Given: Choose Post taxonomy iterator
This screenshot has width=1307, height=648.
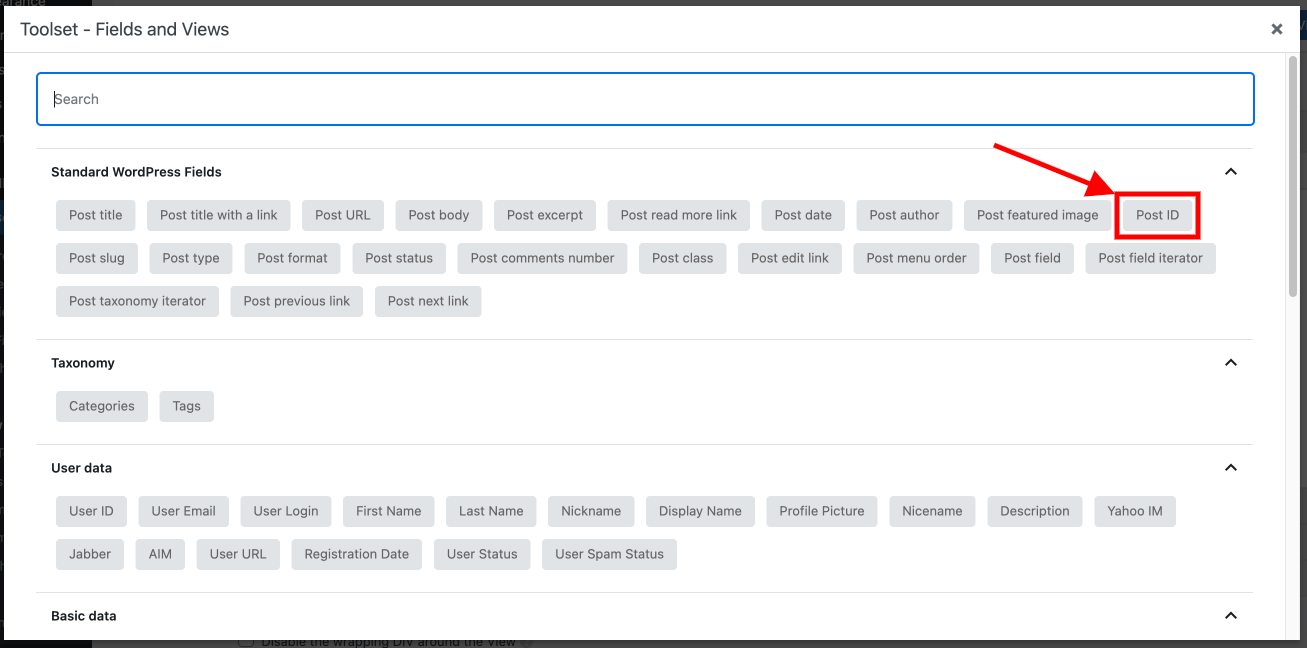Looking at the screenshot, I should [x=138, y=301].
